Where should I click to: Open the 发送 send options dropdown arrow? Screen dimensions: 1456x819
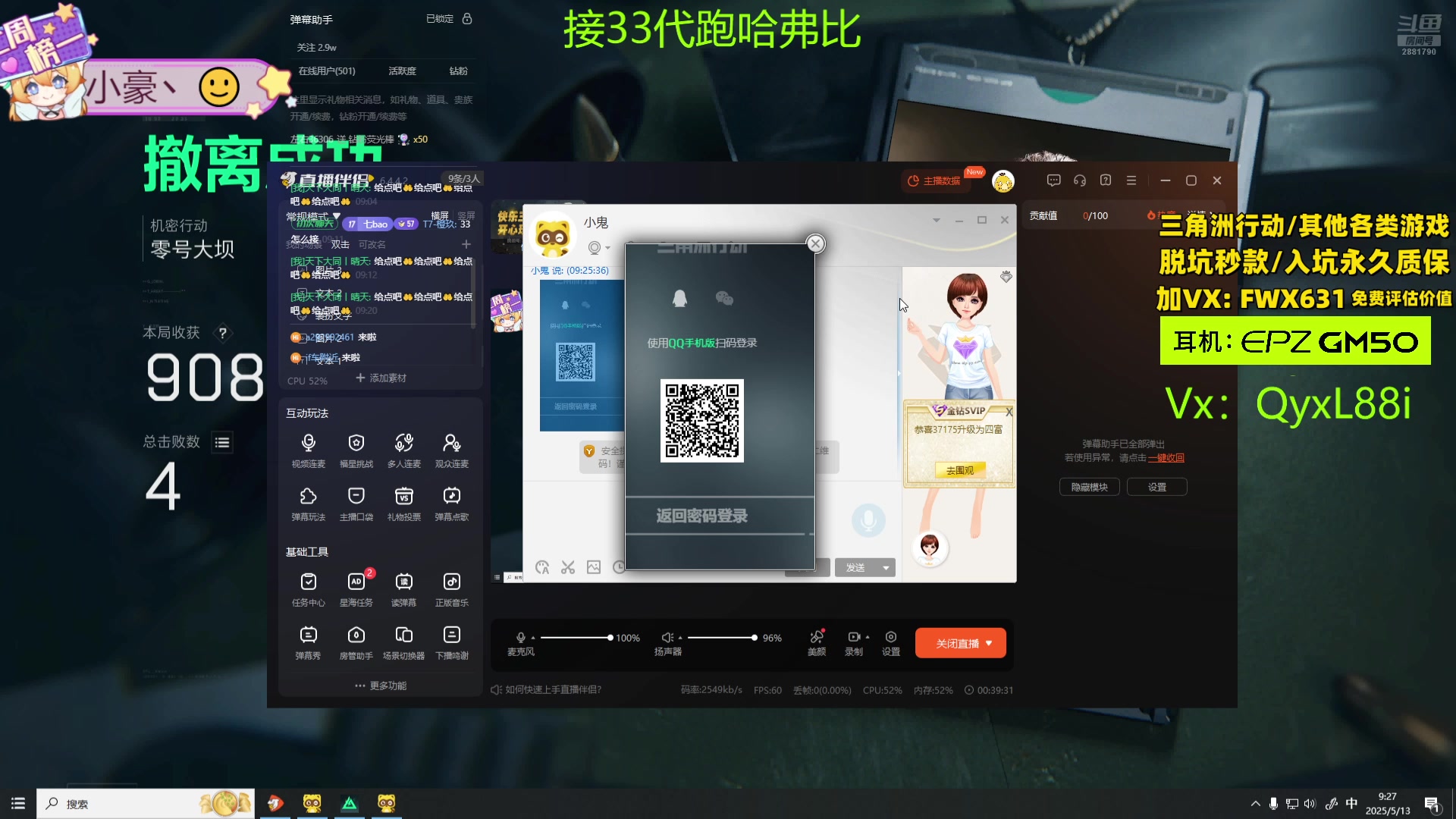[x=886, y=567]
